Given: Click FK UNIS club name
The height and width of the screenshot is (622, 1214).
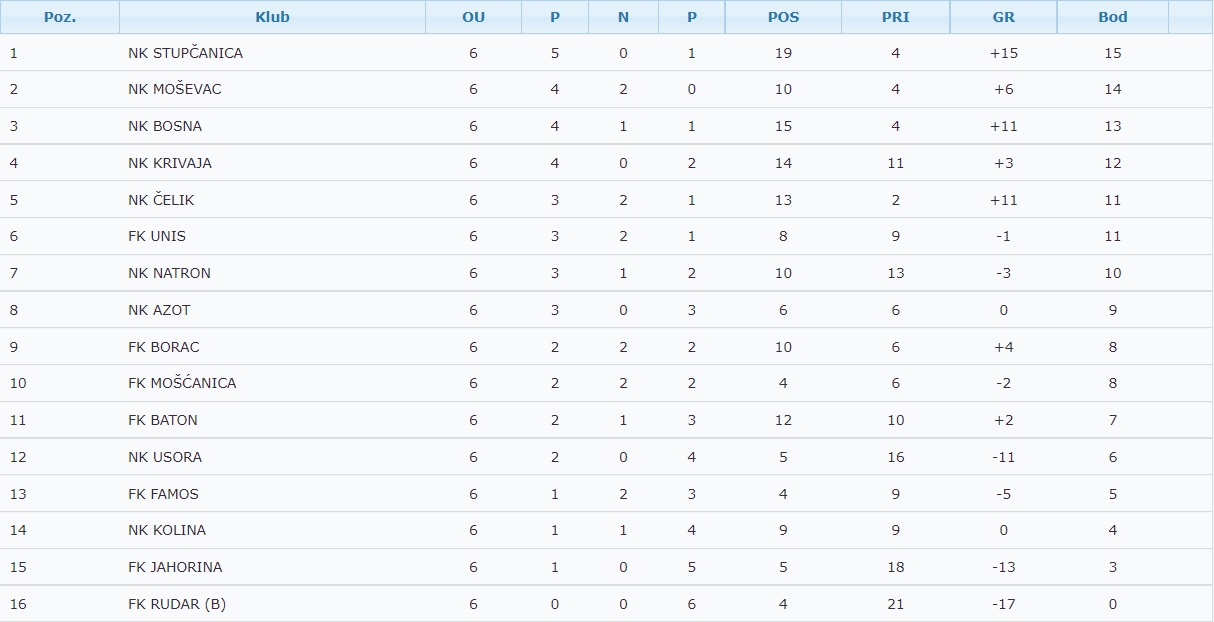Looking at the screenshot, I should tap(157, 236).
